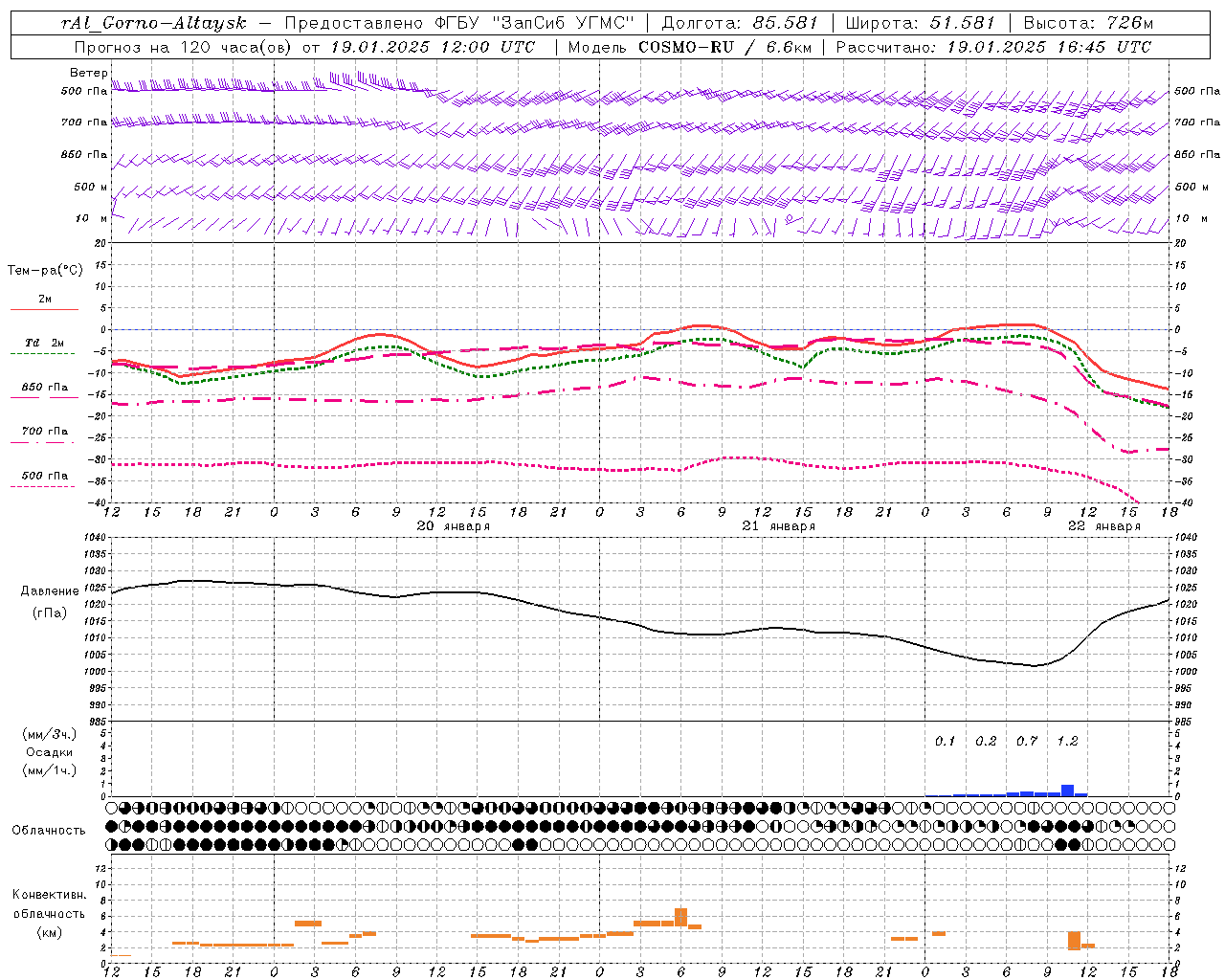Click the 700 гПа temperature legend entry
This screenshot has height=980, width=1225.
[x=44, y=431]
